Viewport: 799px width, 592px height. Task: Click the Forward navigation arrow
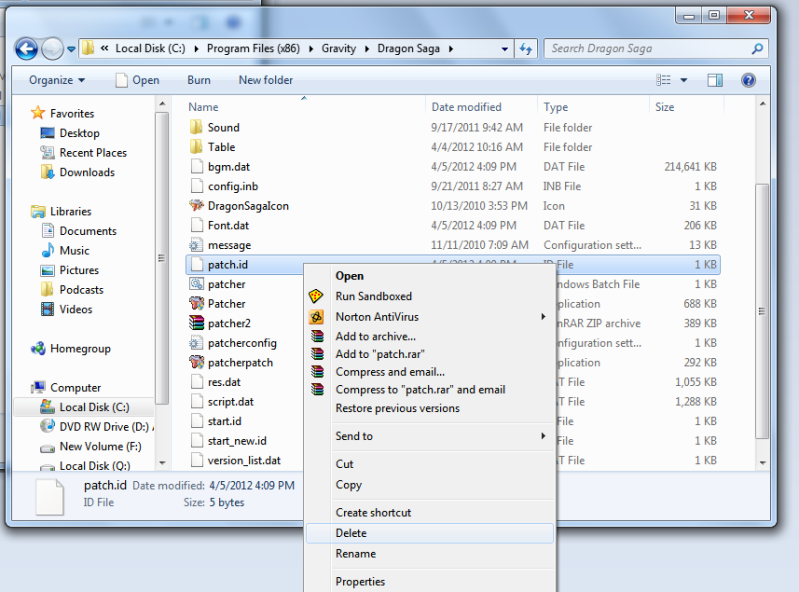click(52, 49)
